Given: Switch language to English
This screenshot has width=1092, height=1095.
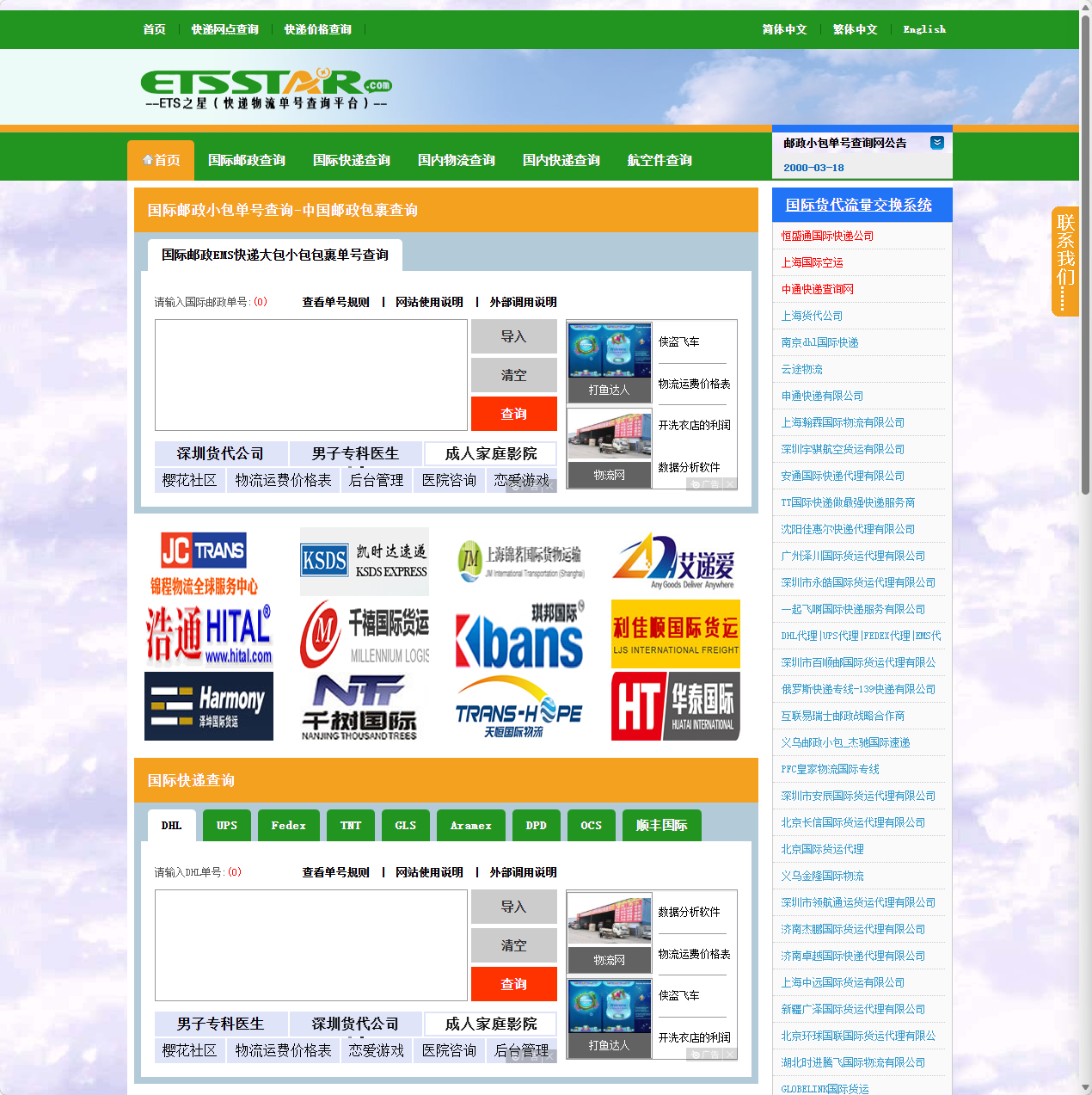Looking at the screenshot, I should [924, 29].
